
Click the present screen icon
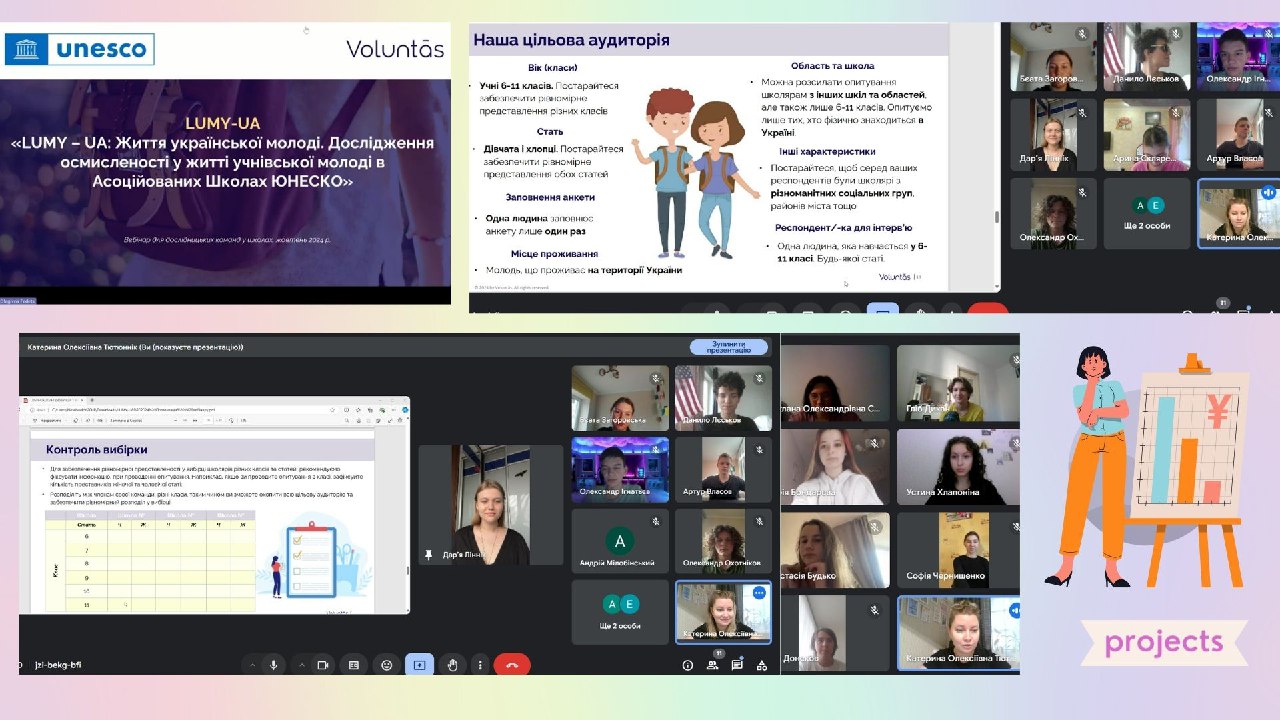419,665
